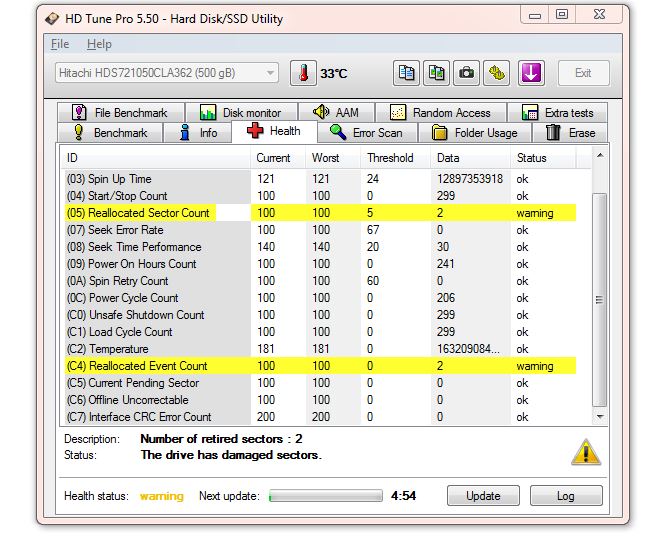Switch to the Random Access tab
Viewport: 663px width, 547px height.
441,113
